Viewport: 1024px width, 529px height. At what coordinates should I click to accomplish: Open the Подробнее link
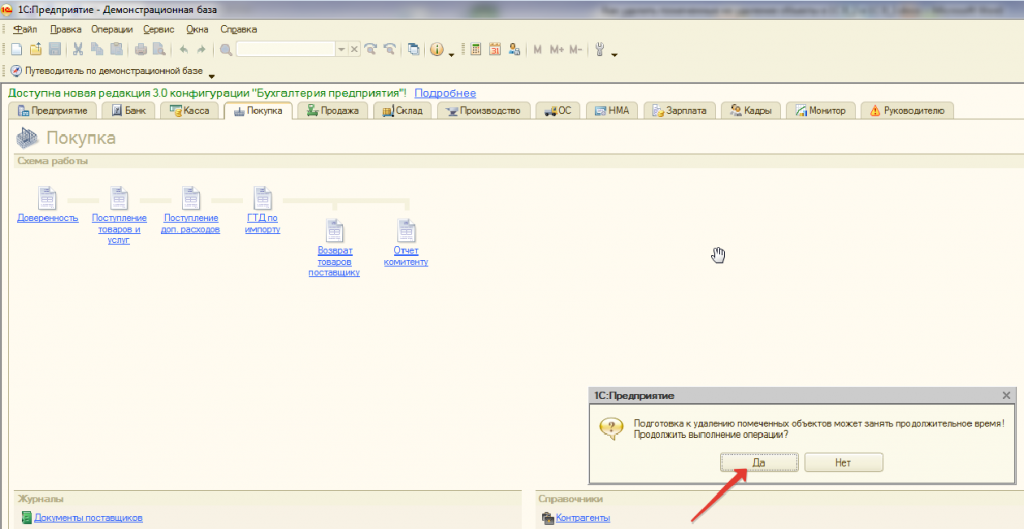pos(445,93)
